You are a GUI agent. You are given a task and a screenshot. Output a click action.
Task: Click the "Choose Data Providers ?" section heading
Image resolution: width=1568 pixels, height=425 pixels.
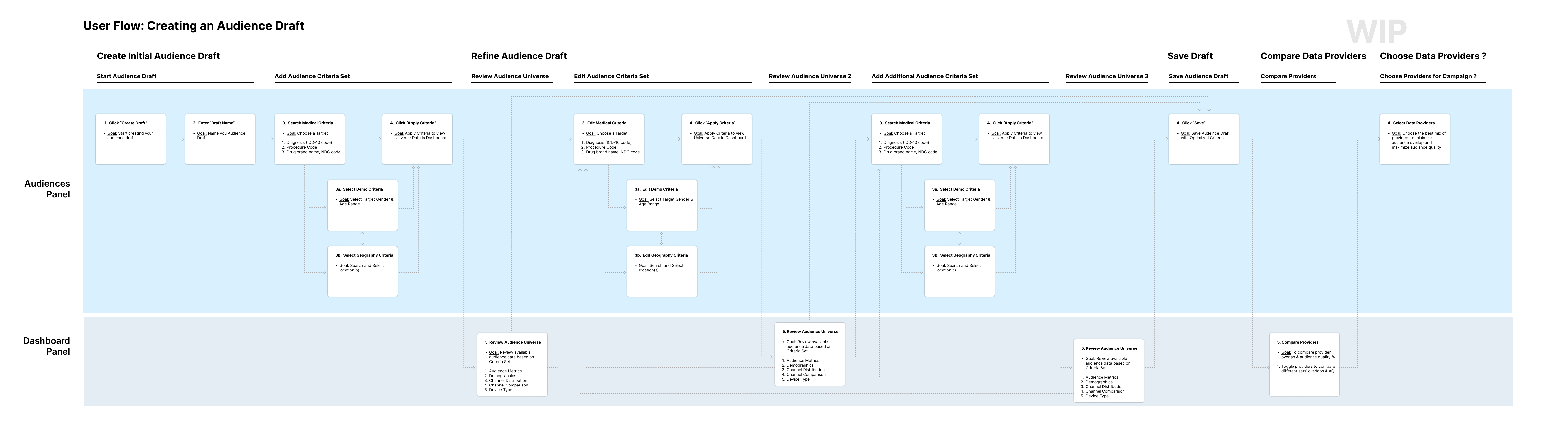click(1433, 56)
